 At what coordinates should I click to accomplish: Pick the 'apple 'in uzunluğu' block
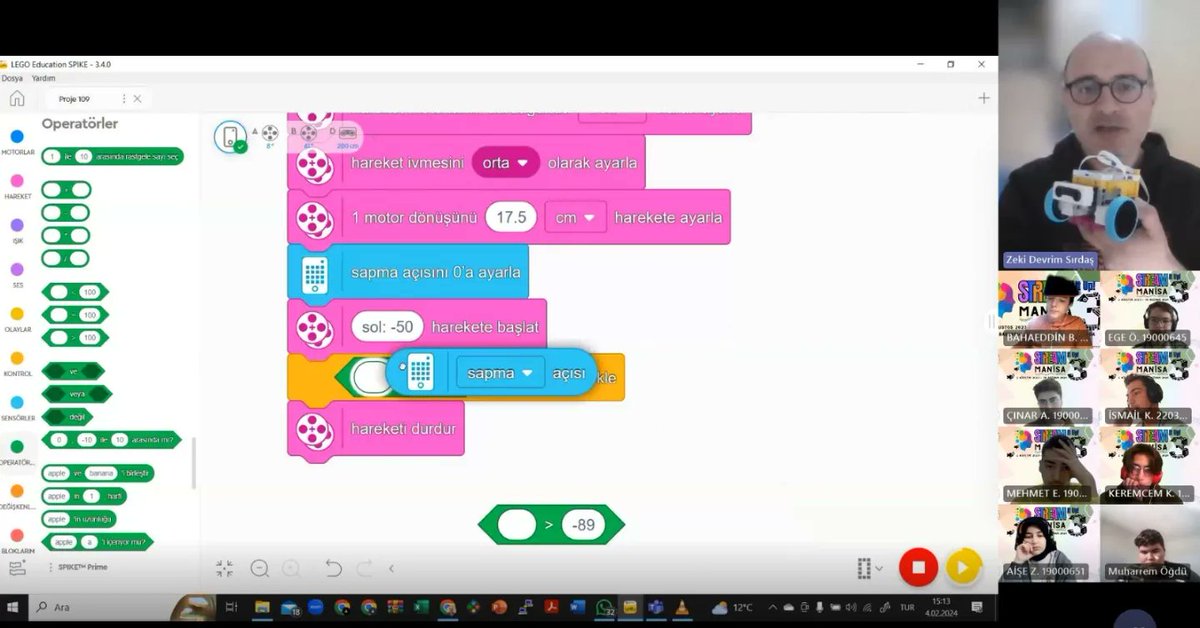point(79,519)
